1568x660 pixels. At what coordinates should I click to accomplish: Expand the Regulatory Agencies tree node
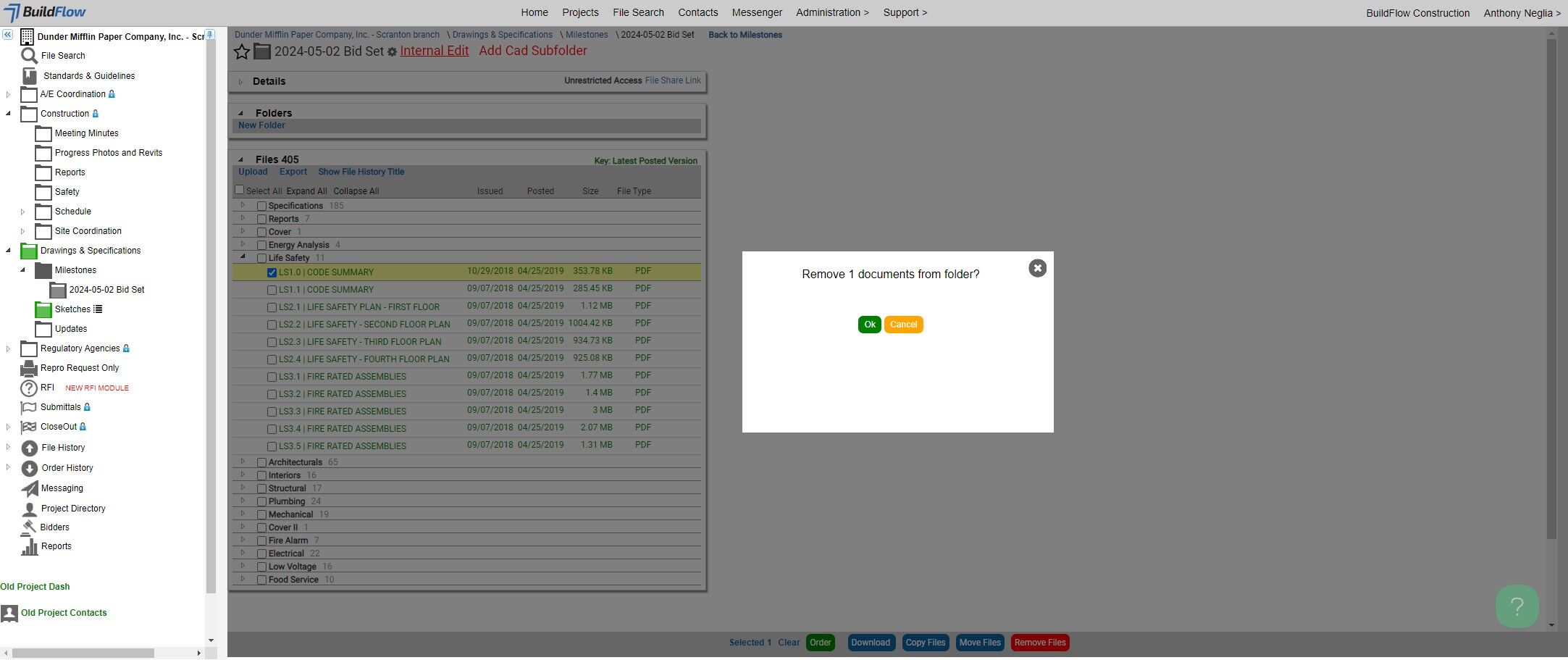click(x=8, y=348)
